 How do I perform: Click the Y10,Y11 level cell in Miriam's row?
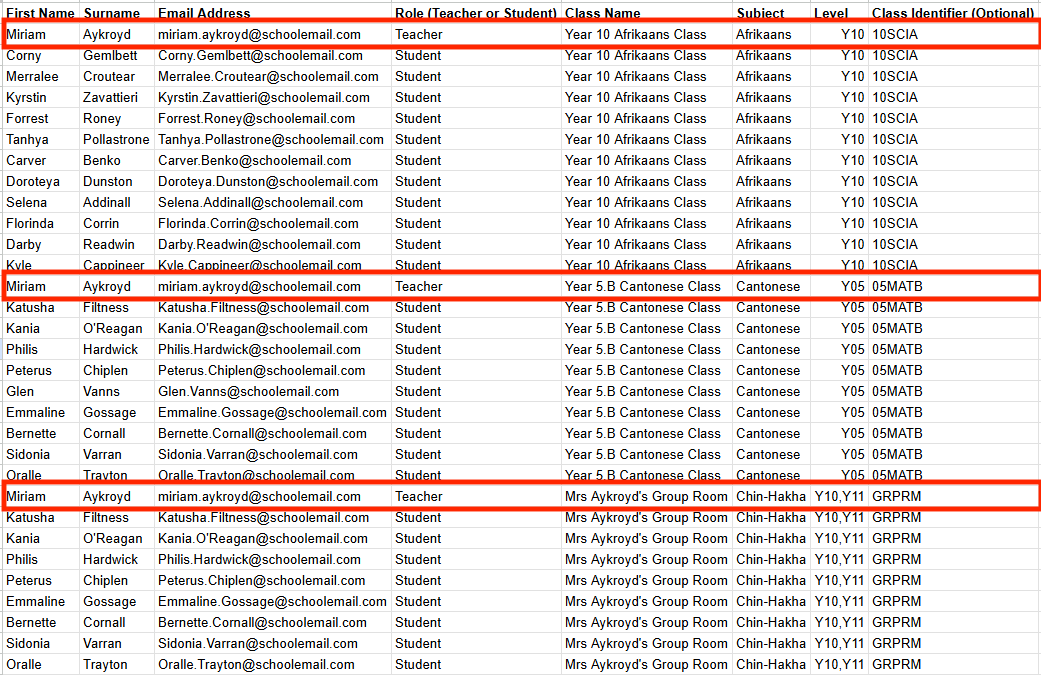pos(839,496)
